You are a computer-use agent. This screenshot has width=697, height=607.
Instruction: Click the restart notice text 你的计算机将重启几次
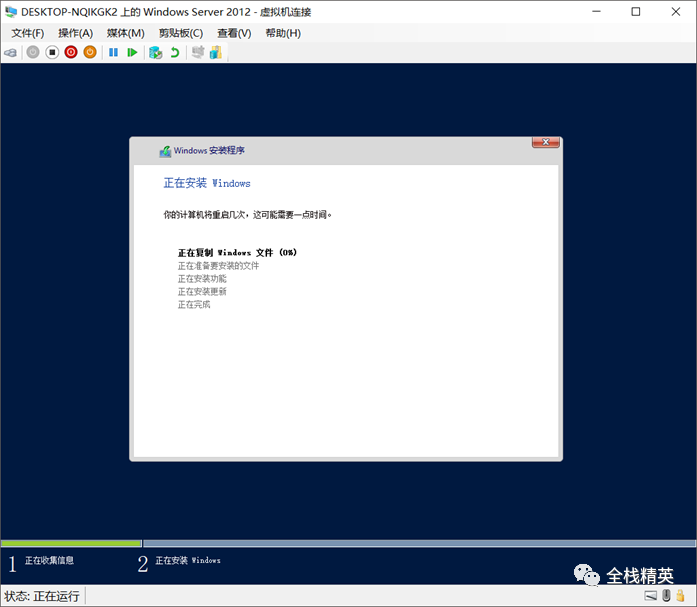click(248, 215)
